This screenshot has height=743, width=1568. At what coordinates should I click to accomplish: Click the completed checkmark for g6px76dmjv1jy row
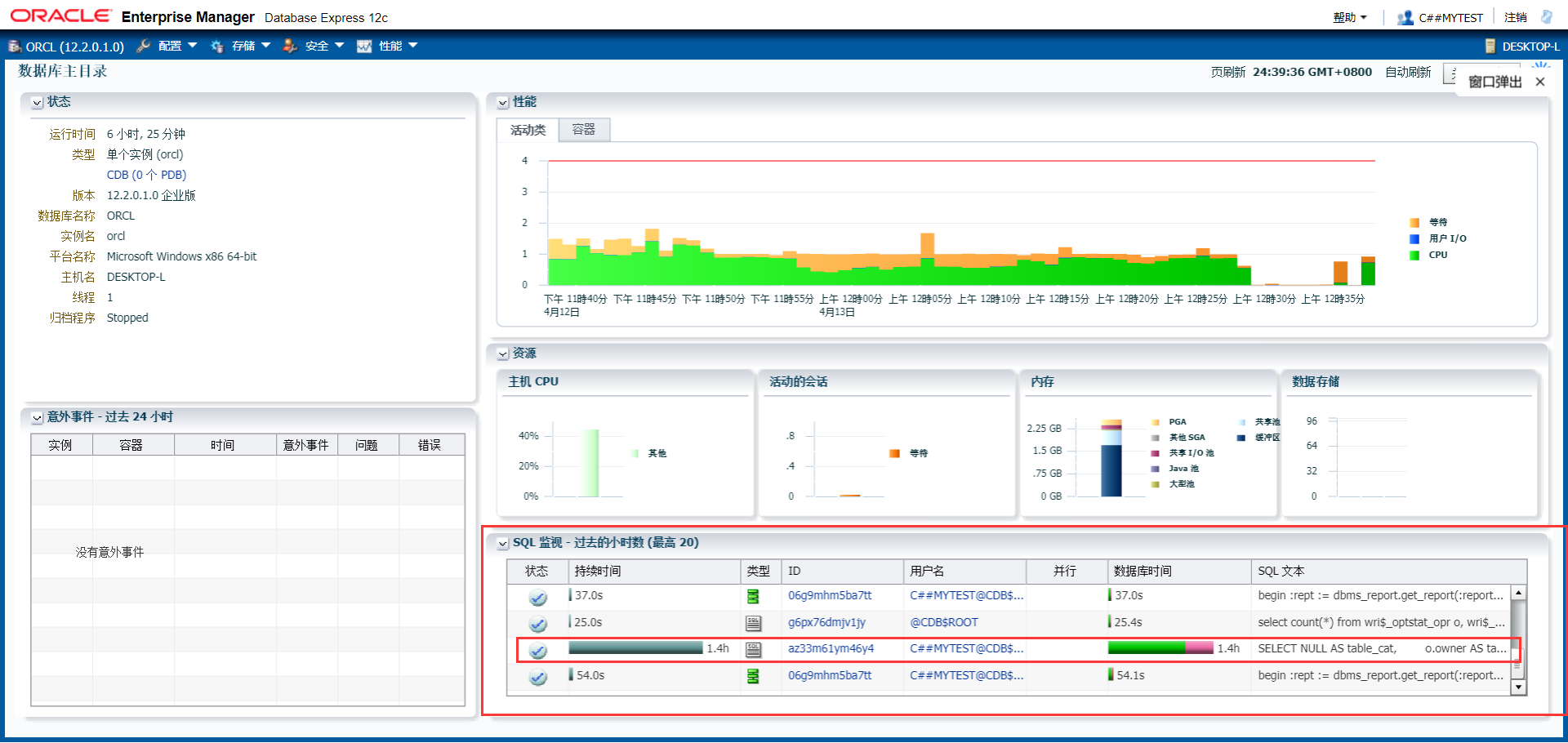537,624
